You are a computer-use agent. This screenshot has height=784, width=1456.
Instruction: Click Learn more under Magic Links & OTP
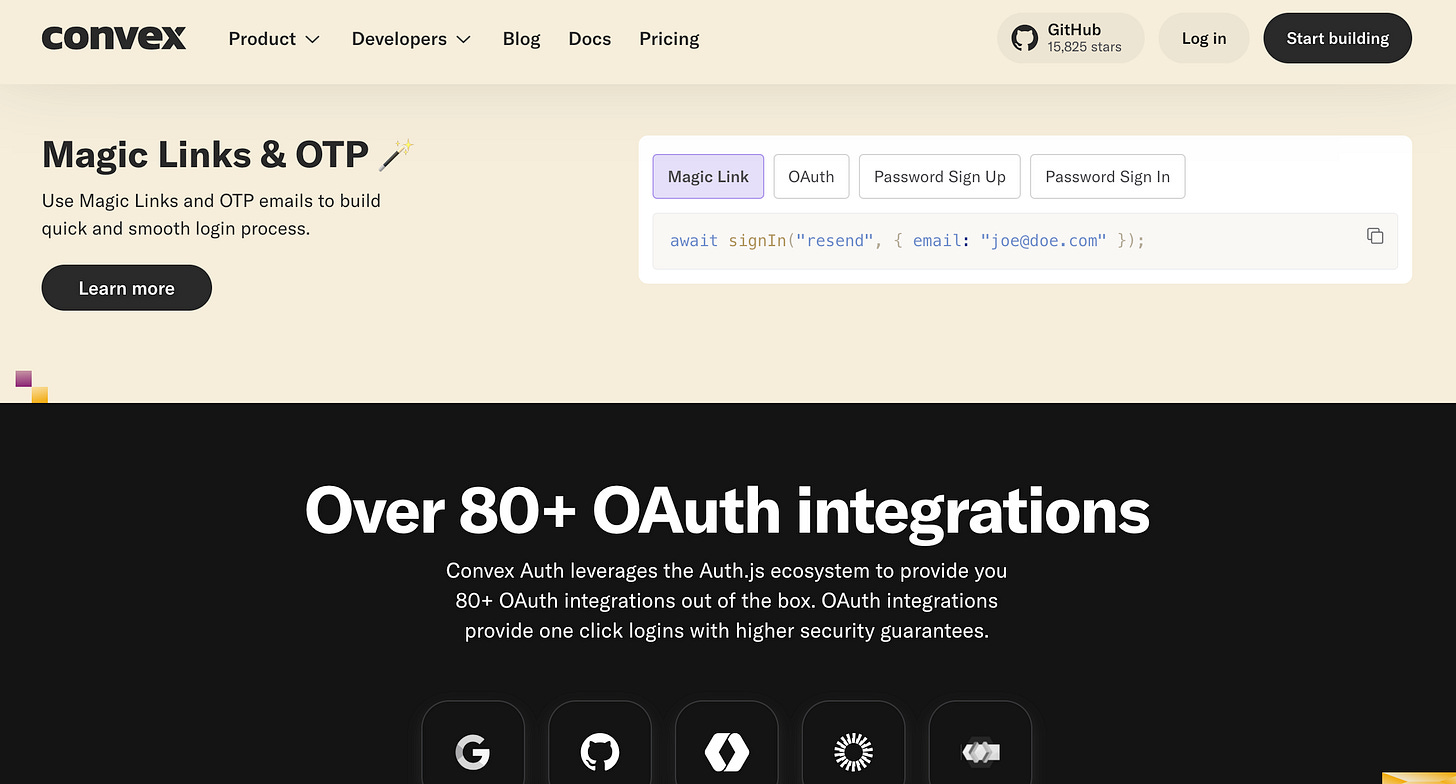coord(127,288)
